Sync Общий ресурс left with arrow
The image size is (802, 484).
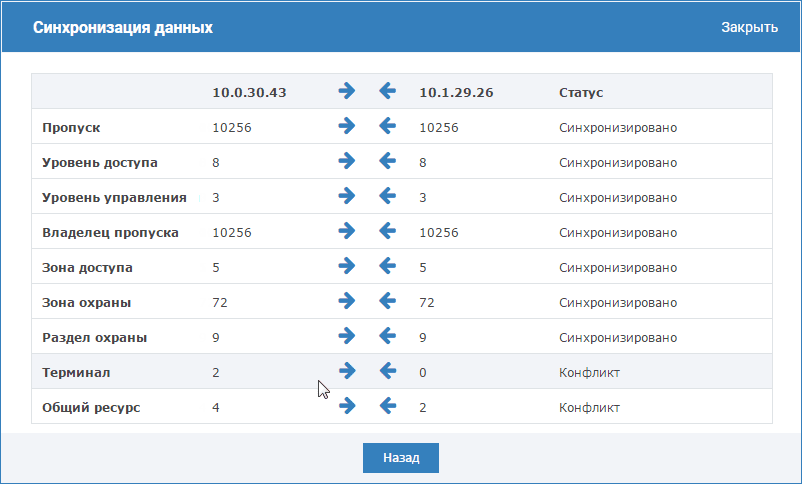(x=388, y=406)
